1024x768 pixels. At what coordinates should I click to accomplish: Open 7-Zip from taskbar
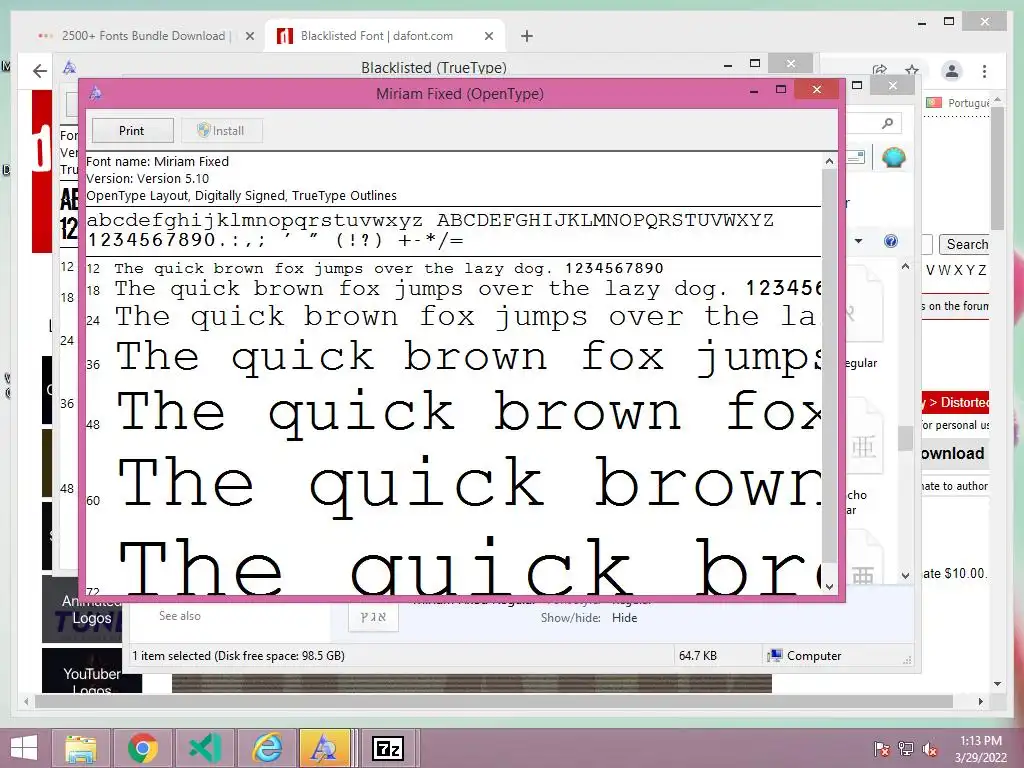pyautogui.click(x=388, y=748)
